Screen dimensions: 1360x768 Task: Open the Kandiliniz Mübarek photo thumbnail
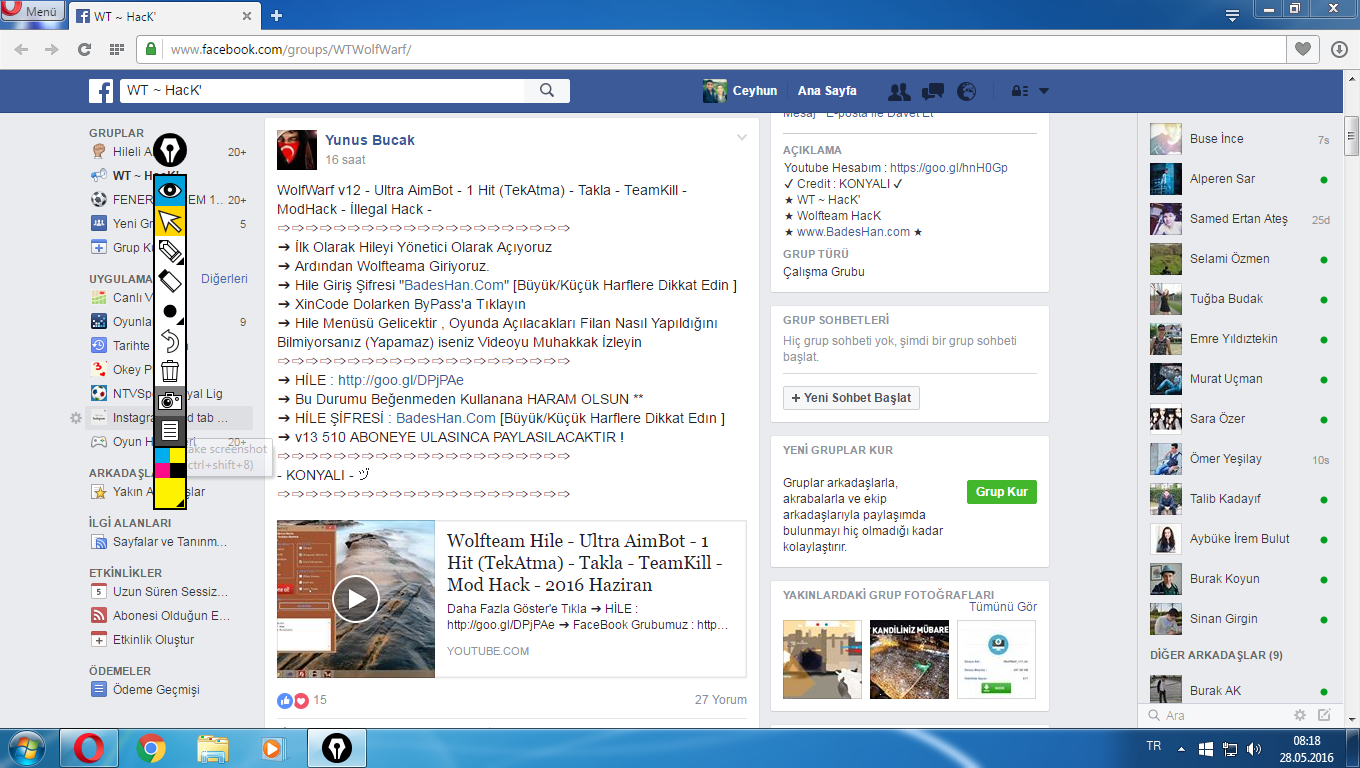click(909, 659)
